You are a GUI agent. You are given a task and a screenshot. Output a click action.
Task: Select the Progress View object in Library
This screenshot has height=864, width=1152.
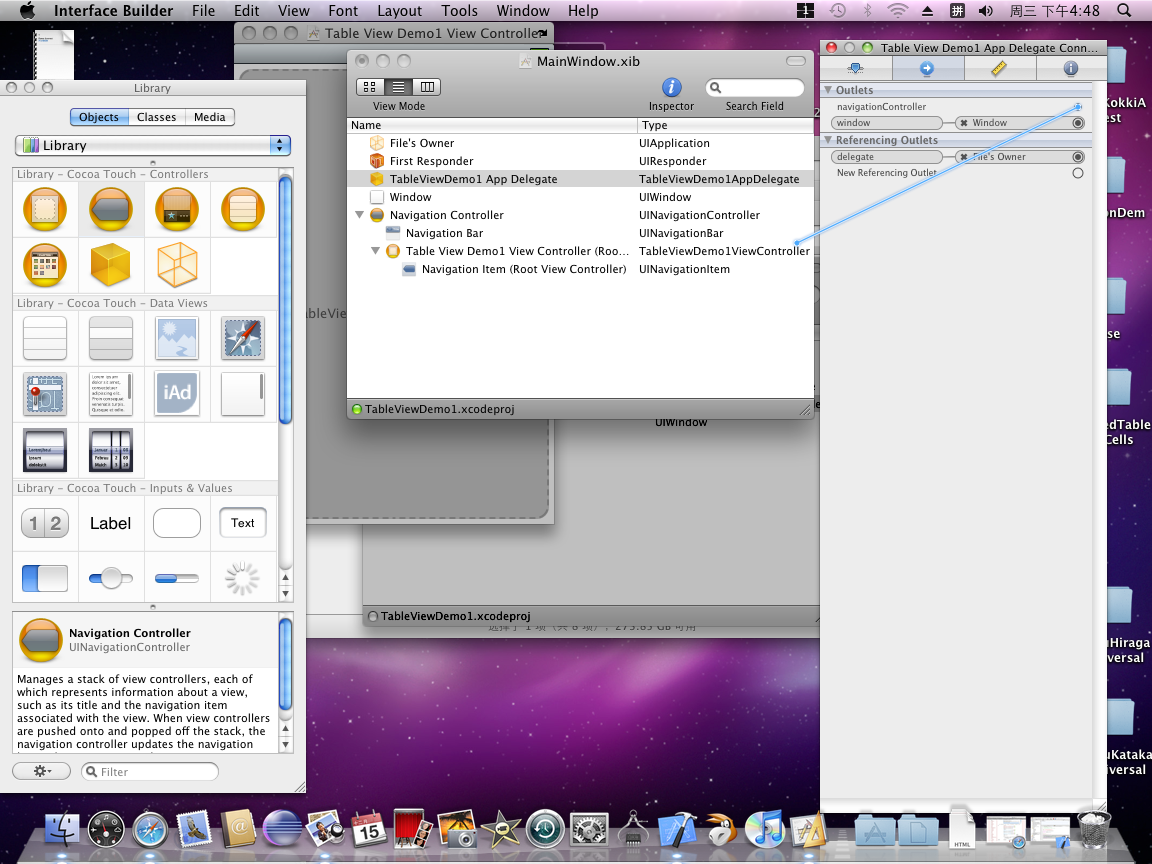tap(177, 579)
